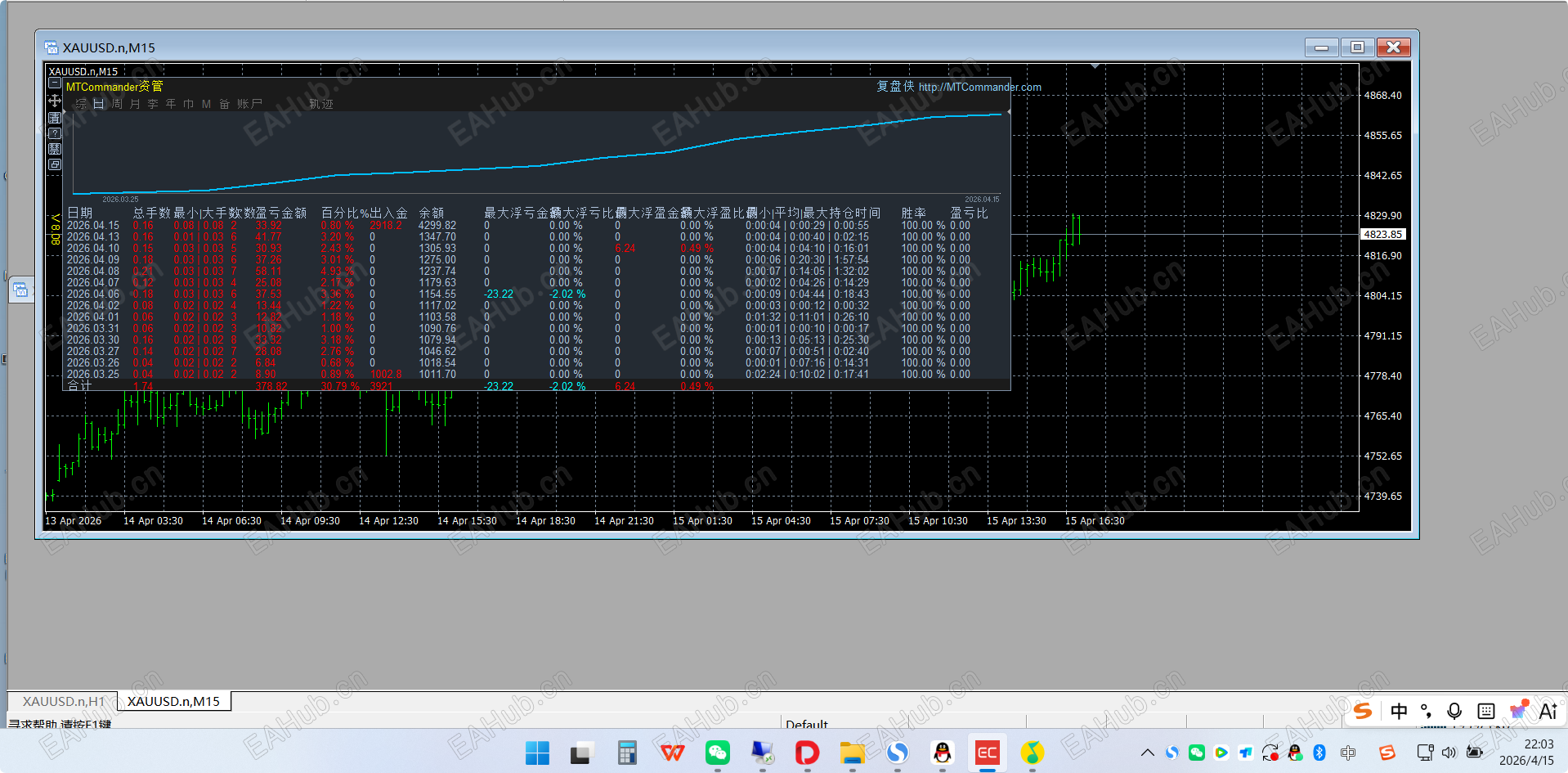The image size is (1568, 773).
Task: Open the volume control in system tray
Action: click(1449, 753)
